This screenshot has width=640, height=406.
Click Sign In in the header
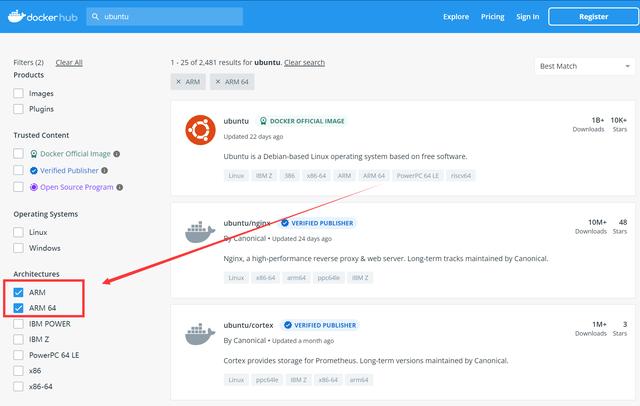(x=527, y=17)
